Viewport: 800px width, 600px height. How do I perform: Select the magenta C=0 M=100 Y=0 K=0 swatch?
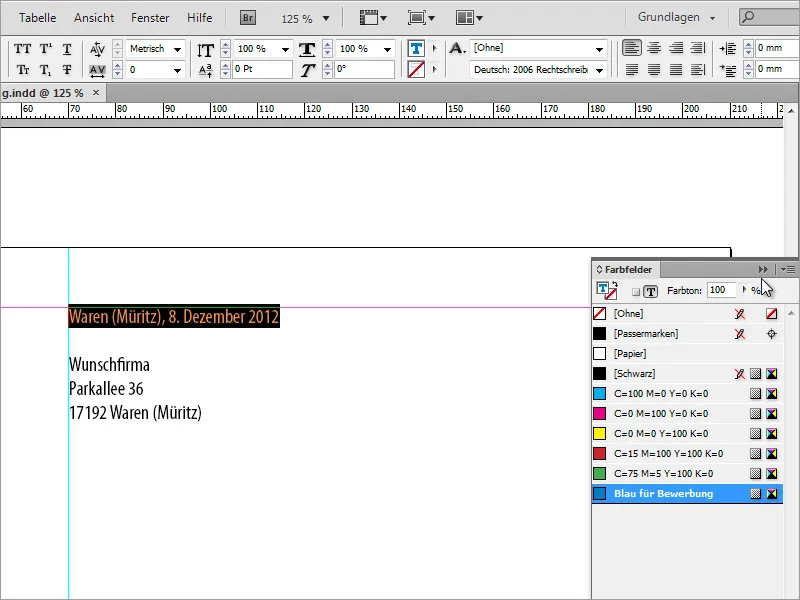(x=687, y=413)
